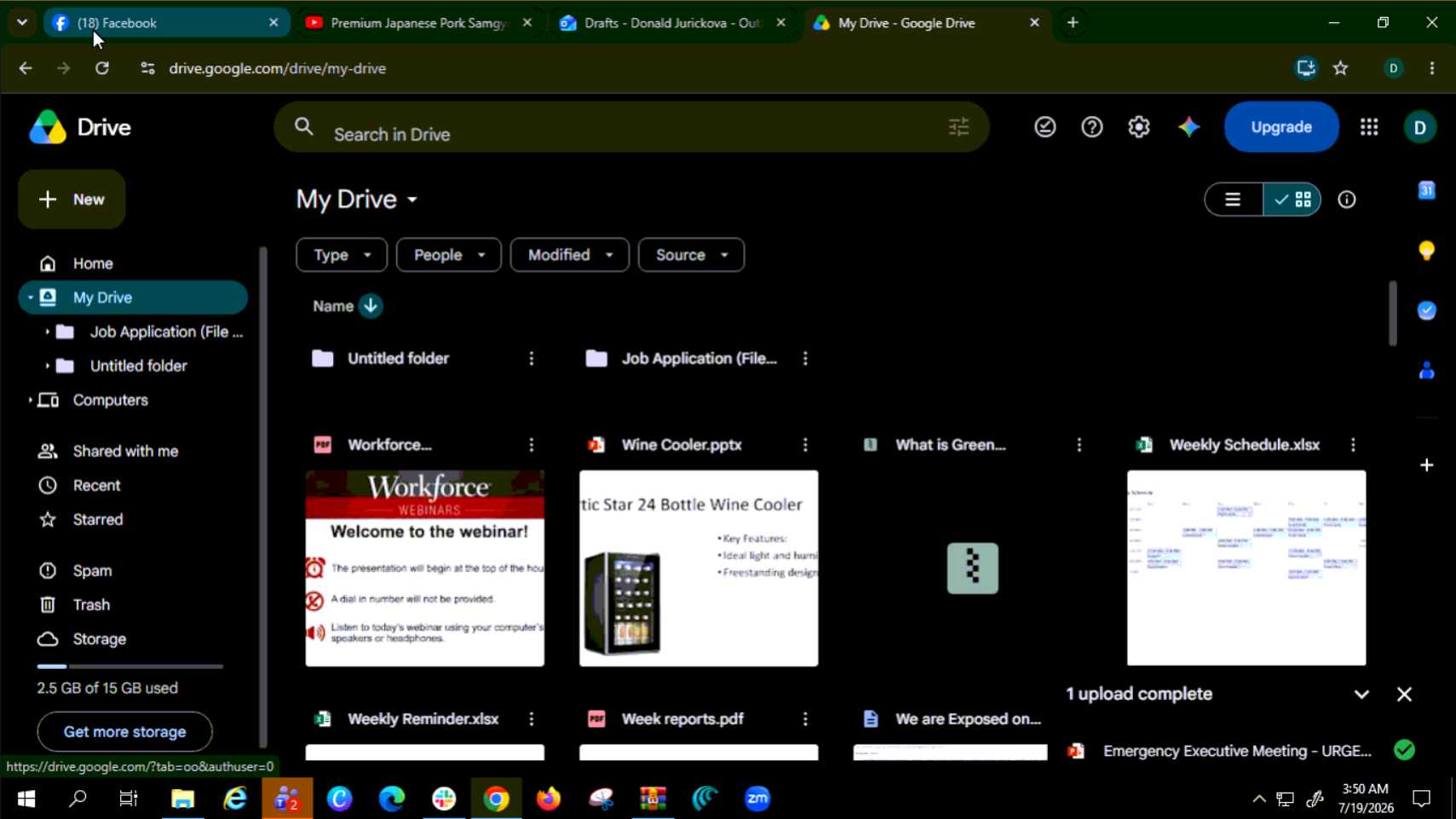Click the offline ready checkmark icon

(x=1045, y=127)
